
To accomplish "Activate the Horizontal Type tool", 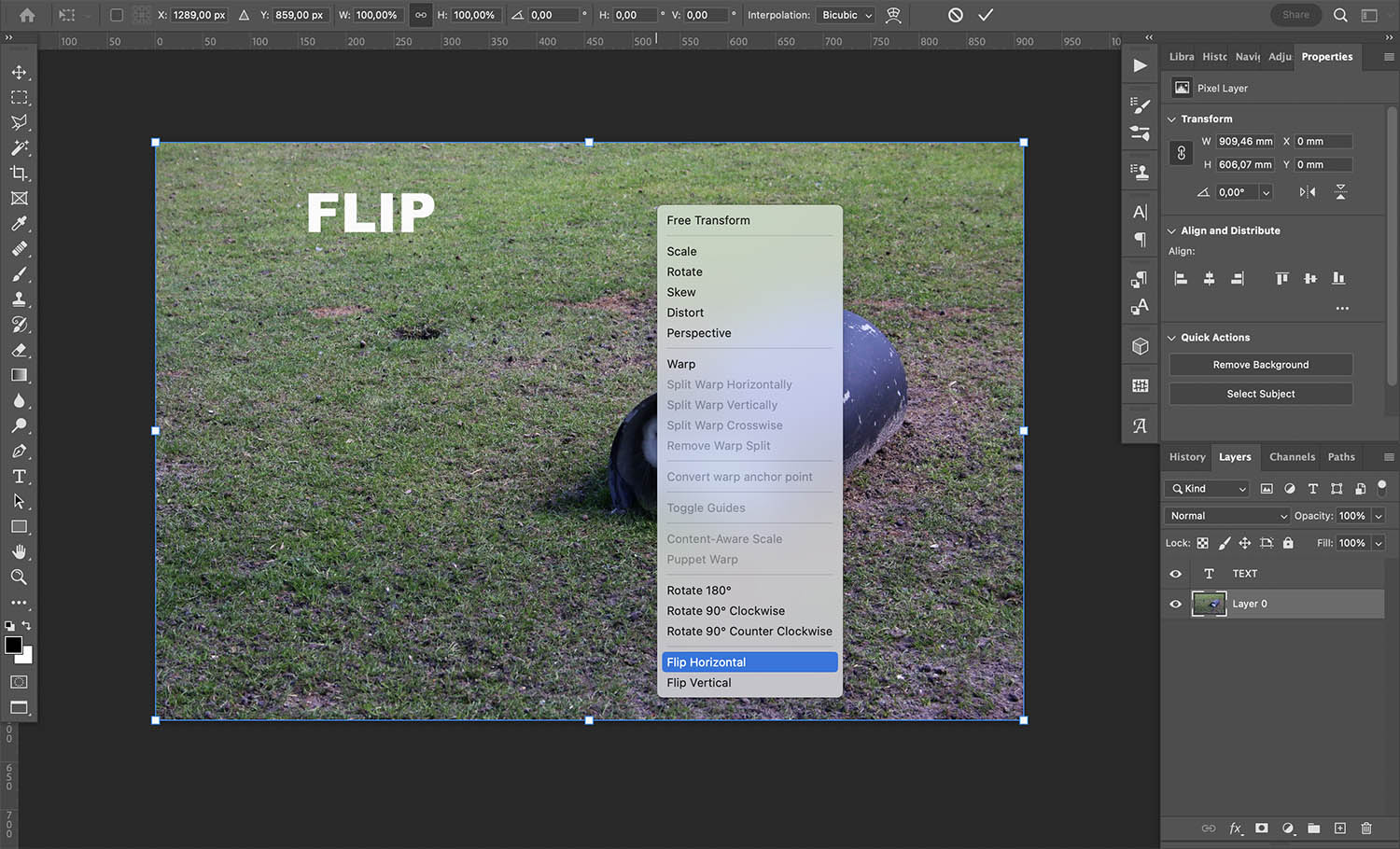I will tap(19, 476).
